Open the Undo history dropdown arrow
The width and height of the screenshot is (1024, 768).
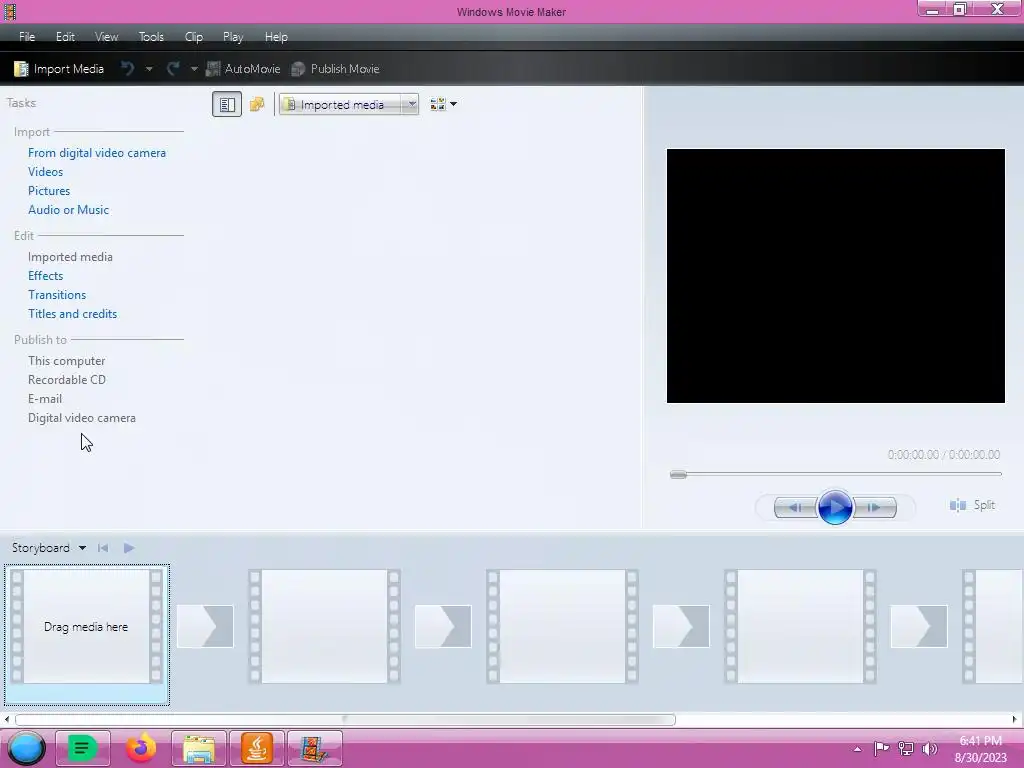[149, 69]
